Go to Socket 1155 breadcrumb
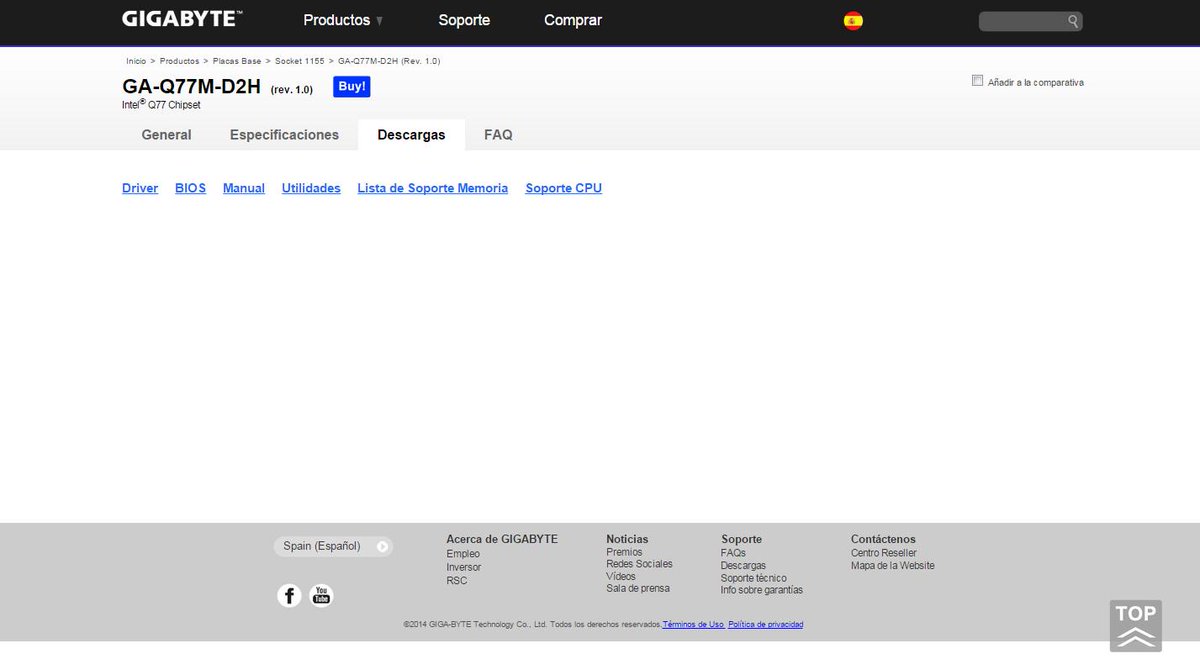The image size is (1200, 659). [x=300, y=61]
